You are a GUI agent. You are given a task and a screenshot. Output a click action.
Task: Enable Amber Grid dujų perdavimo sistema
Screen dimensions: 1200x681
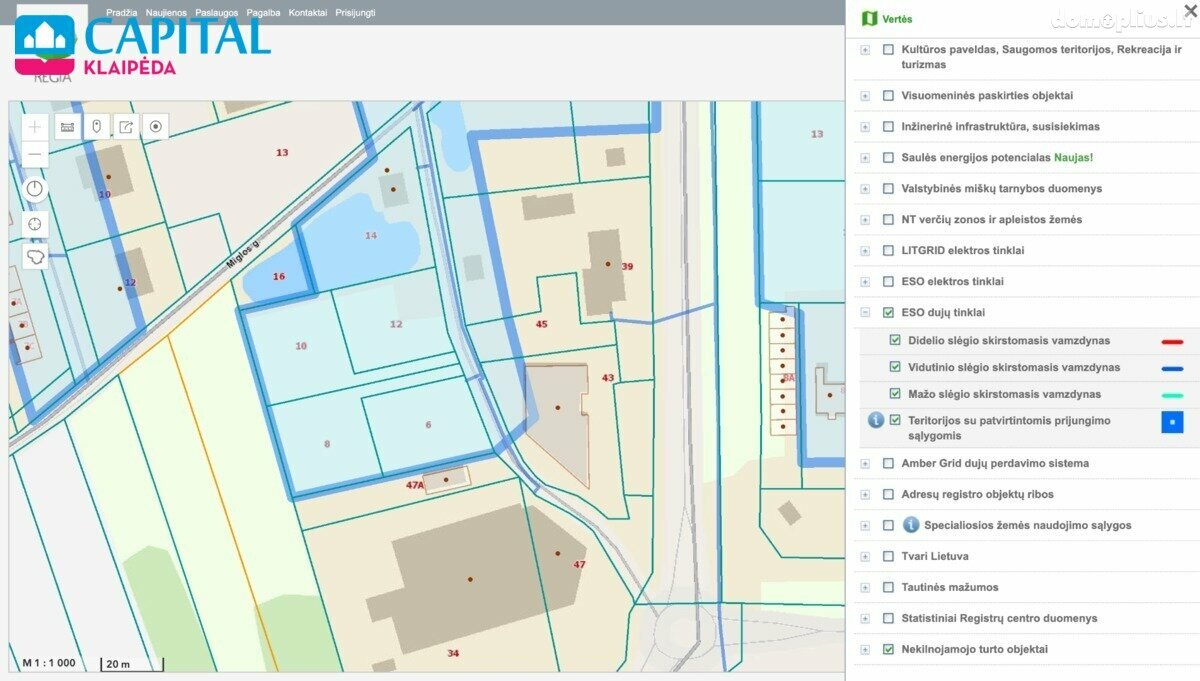(888, 464)
